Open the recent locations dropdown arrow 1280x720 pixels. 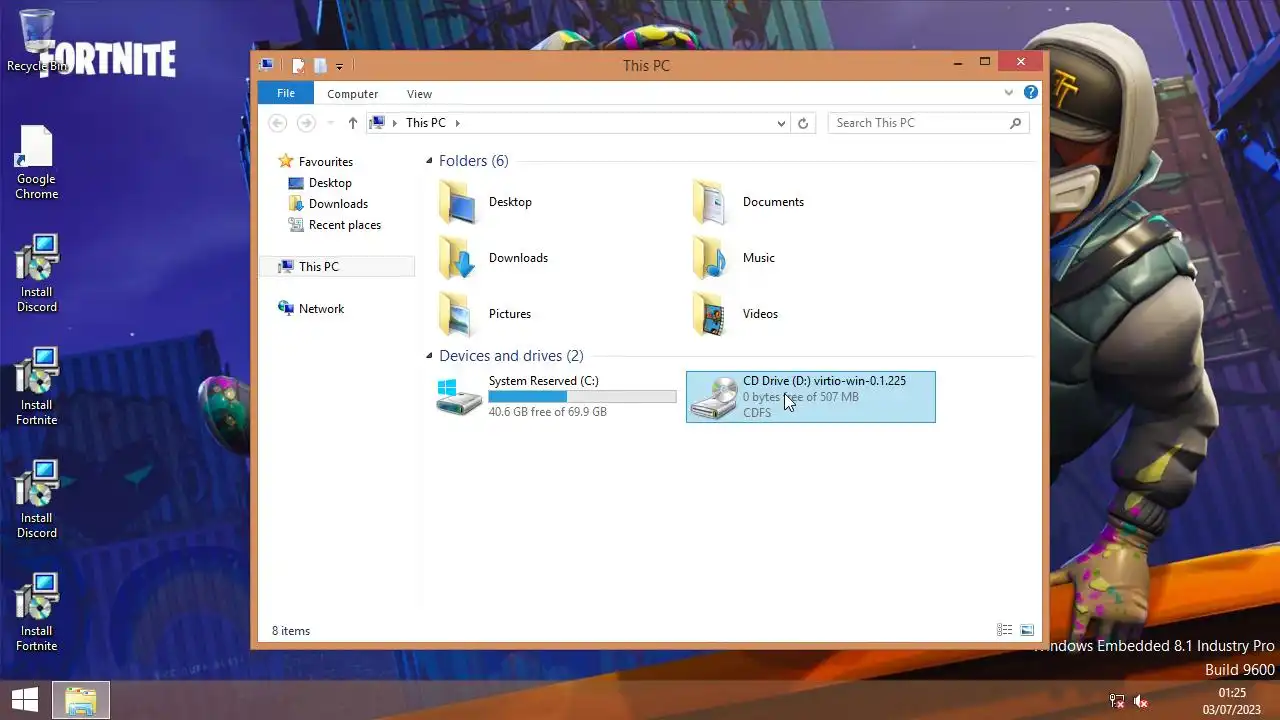(330, 123)
